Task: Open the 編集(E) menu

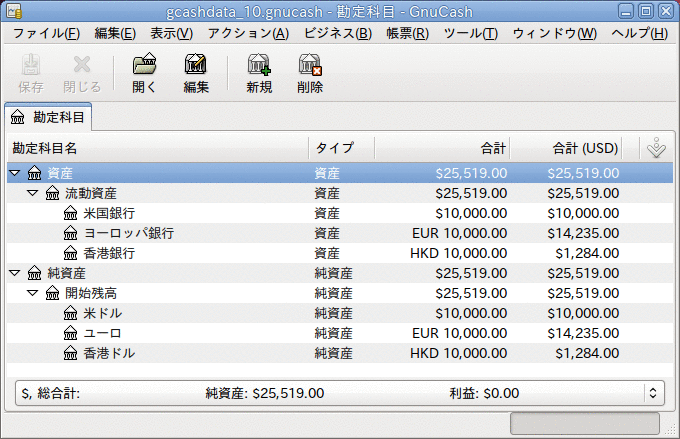Action: [115, 33]
